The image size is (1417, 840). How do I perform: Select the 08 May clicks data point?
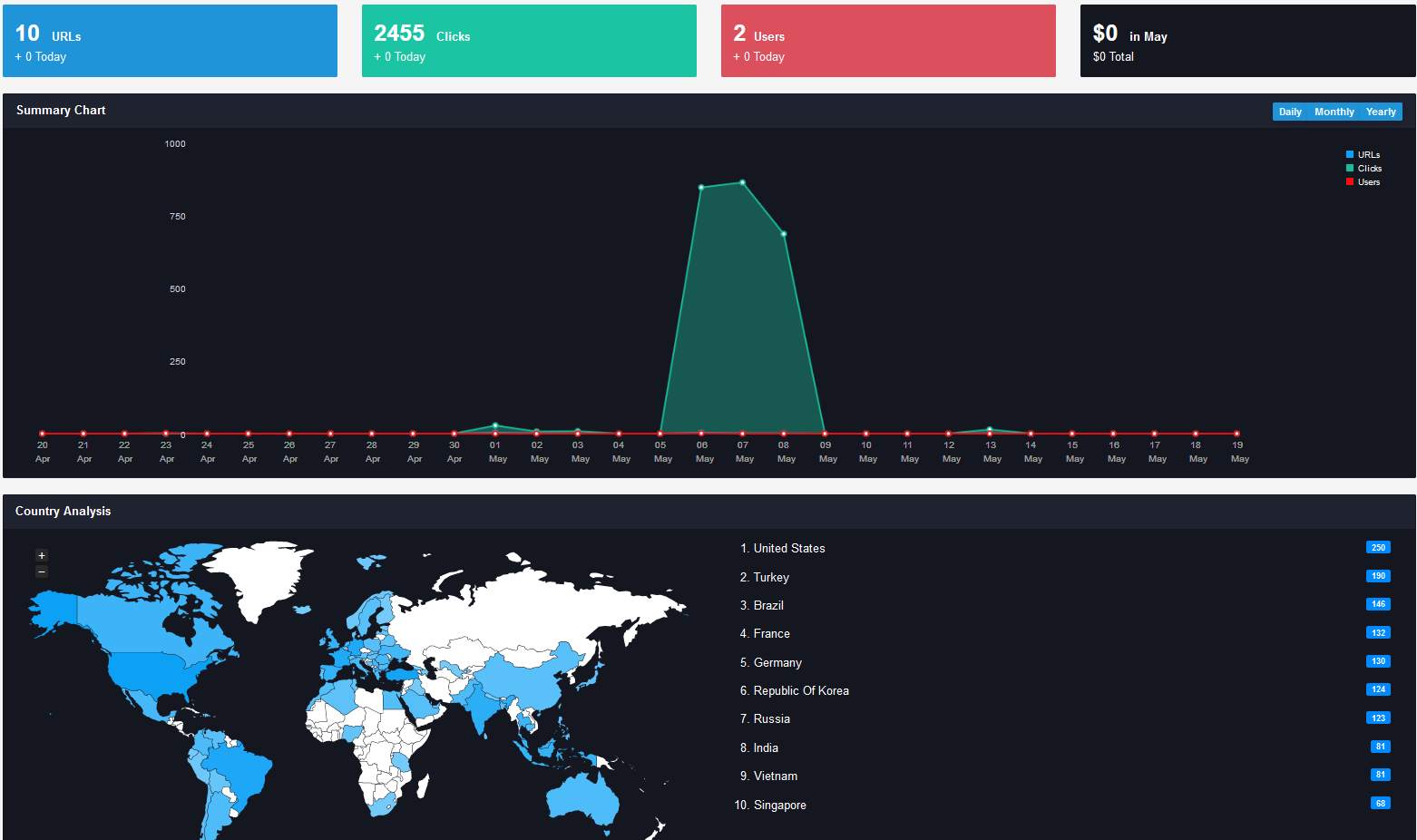pyautogui.click(x=784, y=234)
